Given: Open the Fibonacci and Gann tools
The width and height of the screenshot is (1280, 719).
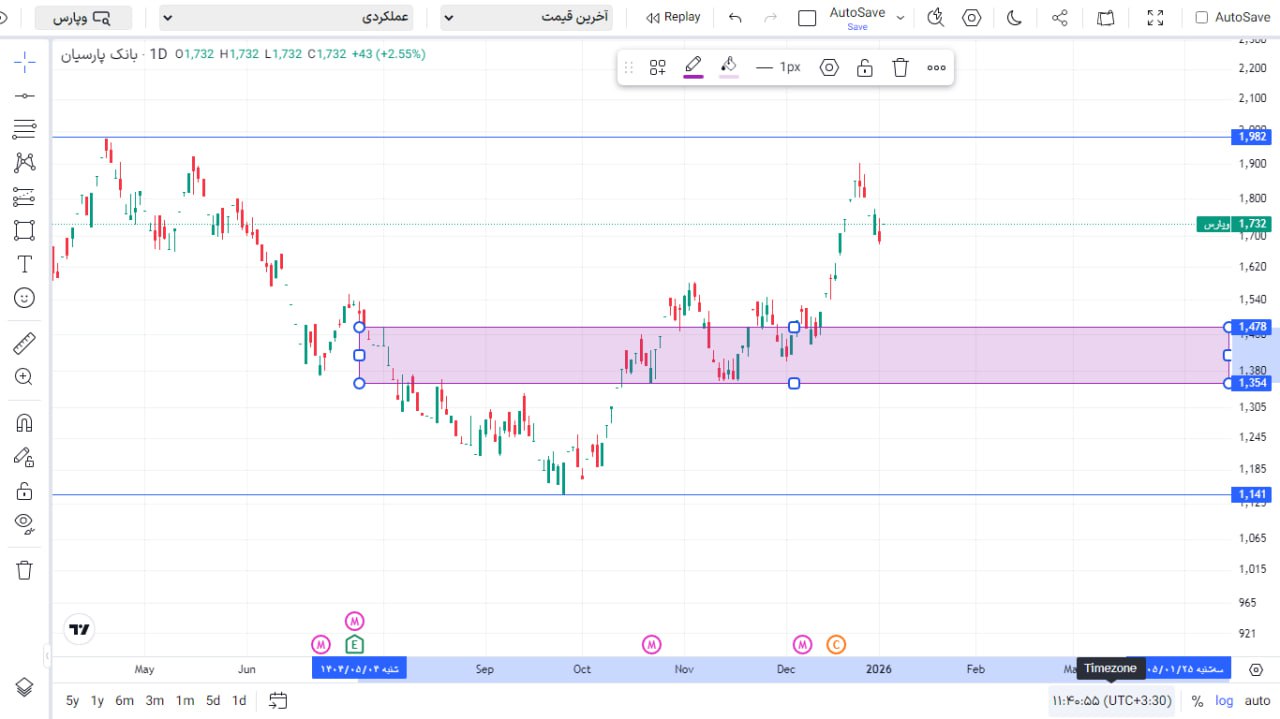Looking at the screenshot, I should click(25, 129).
